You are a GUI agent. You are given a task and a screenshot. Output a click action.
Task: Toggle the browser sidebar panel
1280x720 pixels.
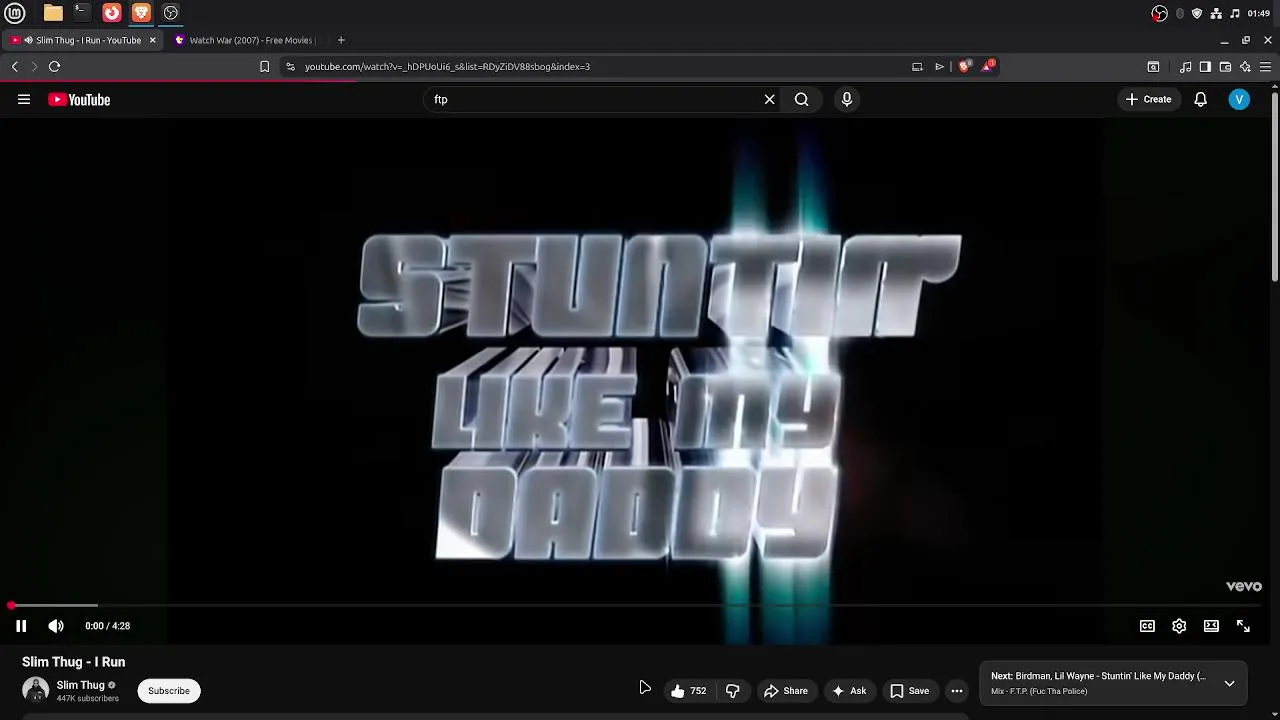(x=1205, y=66)
